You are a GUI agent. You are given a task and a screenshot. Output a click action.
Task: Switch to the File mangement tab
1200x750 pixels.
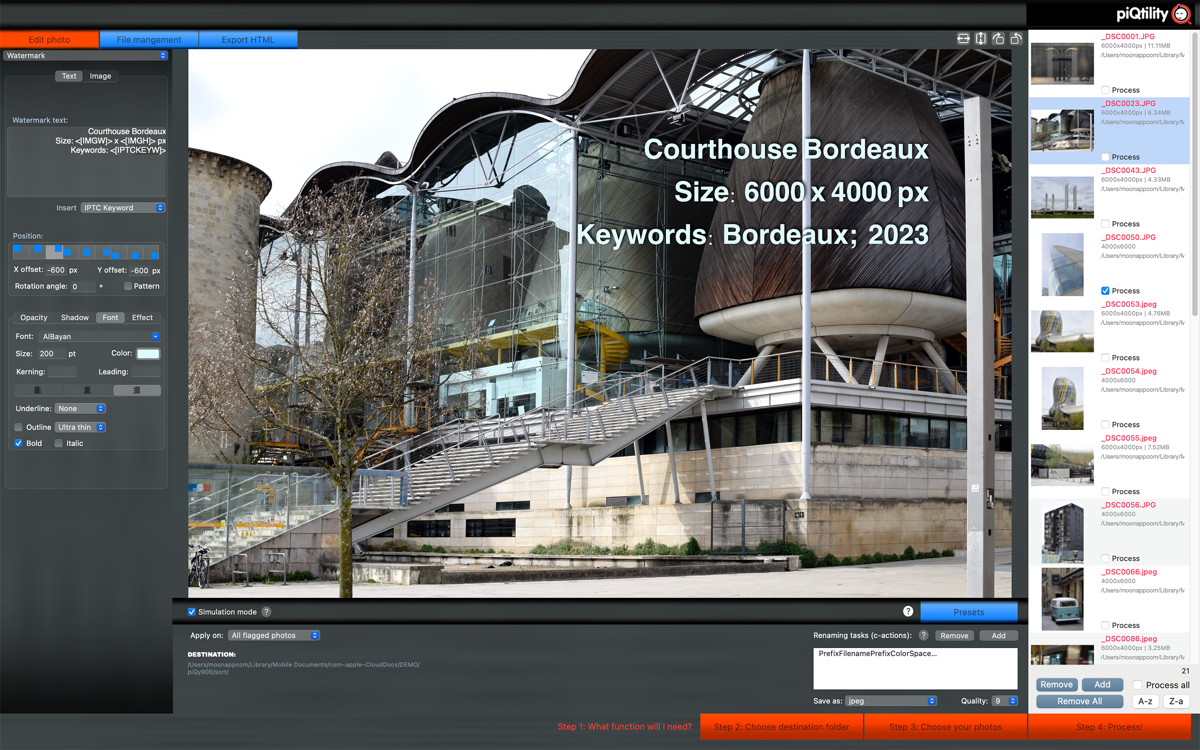tap(149, 40)
